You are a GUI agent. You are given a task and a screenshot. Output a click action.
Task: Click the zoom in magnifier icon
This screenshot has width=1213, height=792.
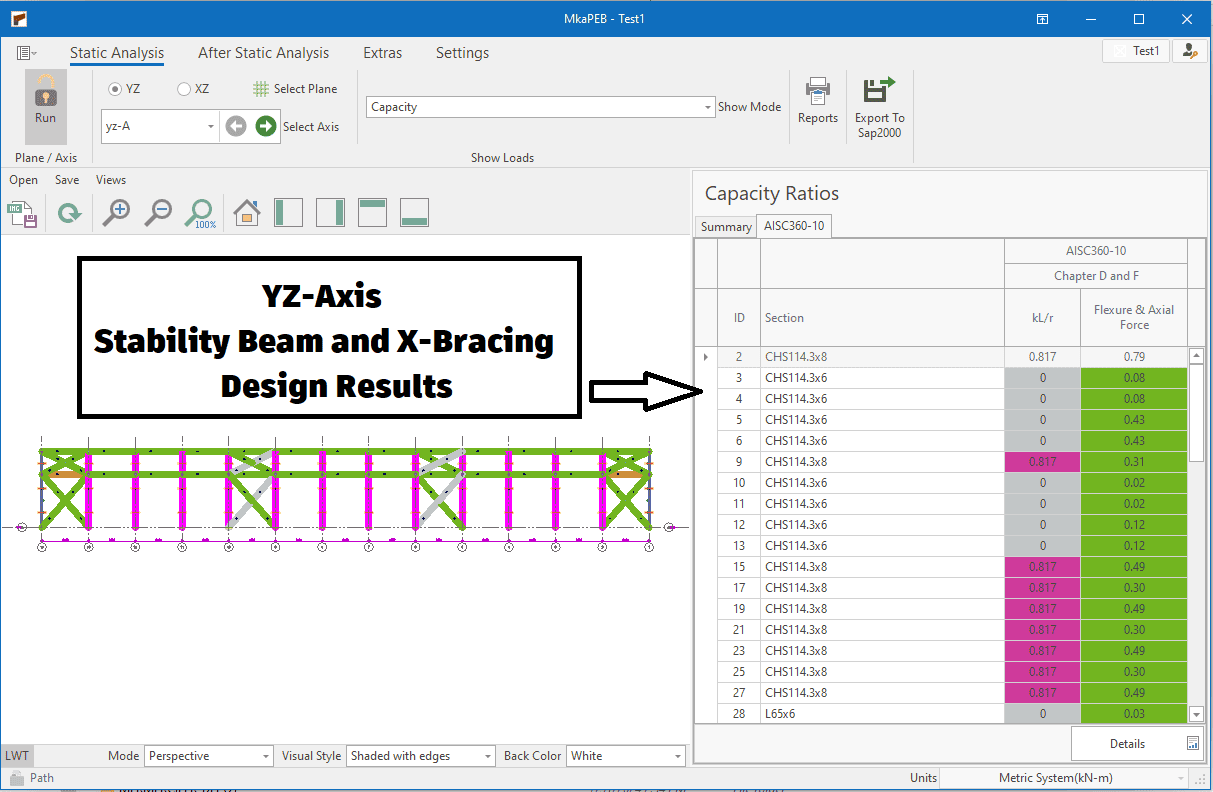click(x=117, y=212)
